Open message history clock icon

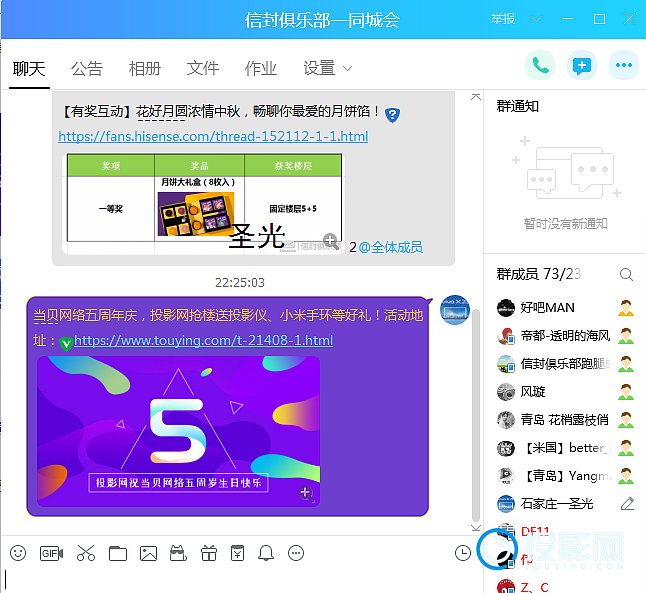pyautogui.click(x=463, y=553)
